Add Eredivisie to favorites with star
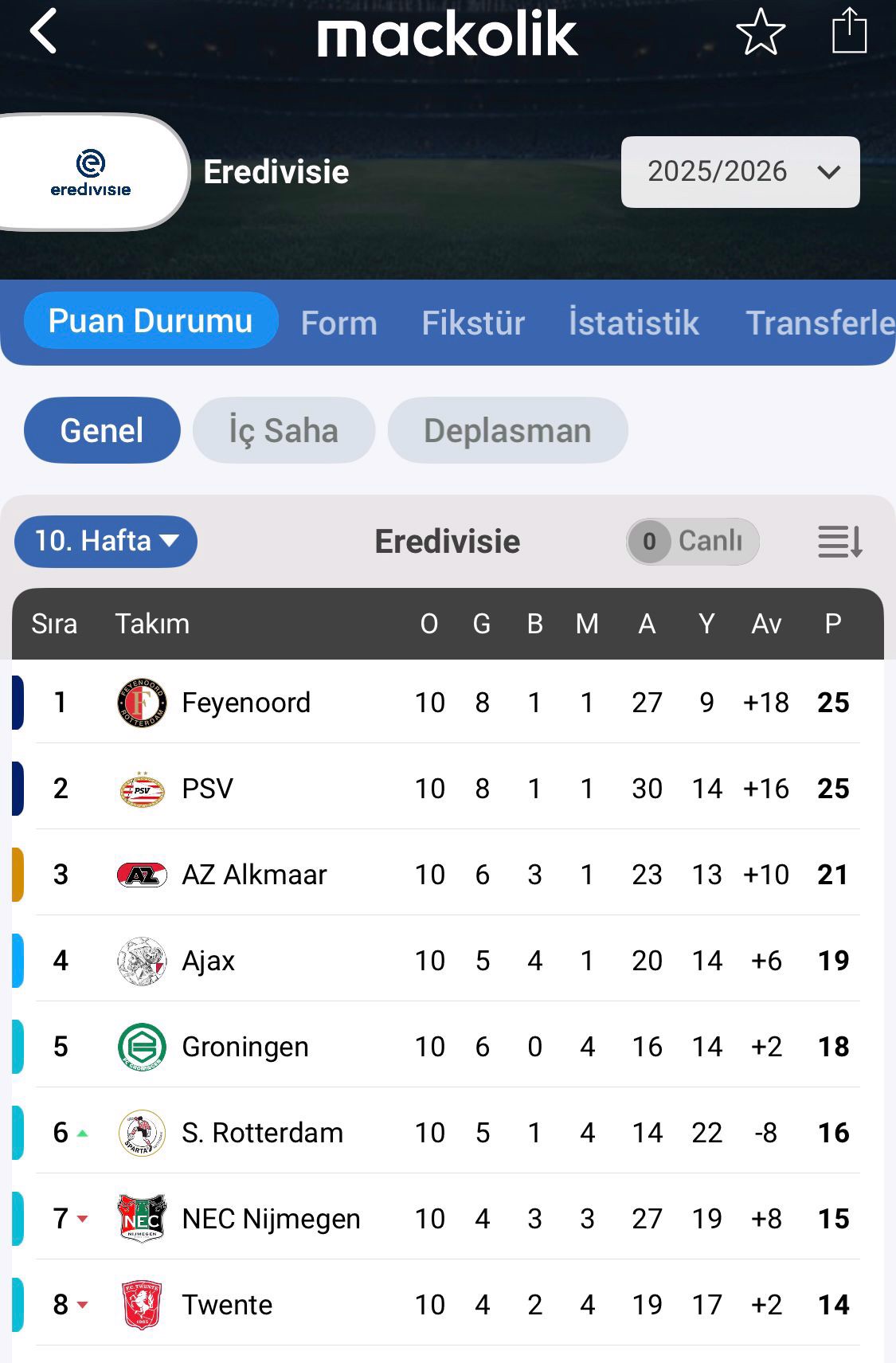The image size is (896, 1363). 761,32
